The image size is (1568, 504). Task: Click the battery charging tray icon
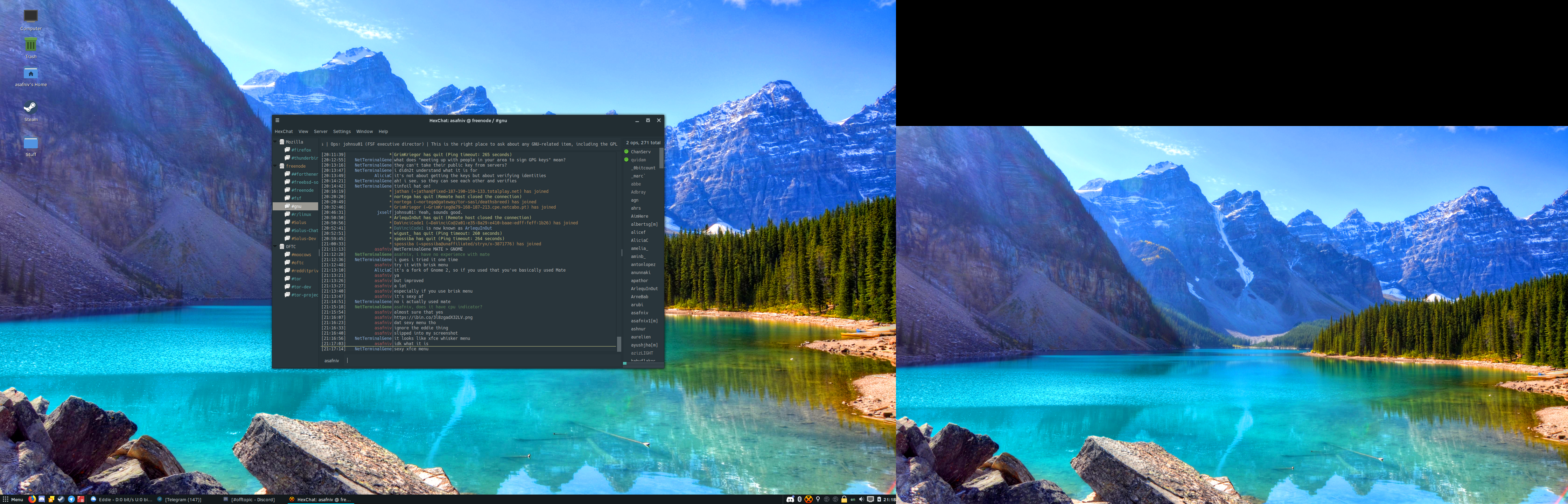[879, 499]
